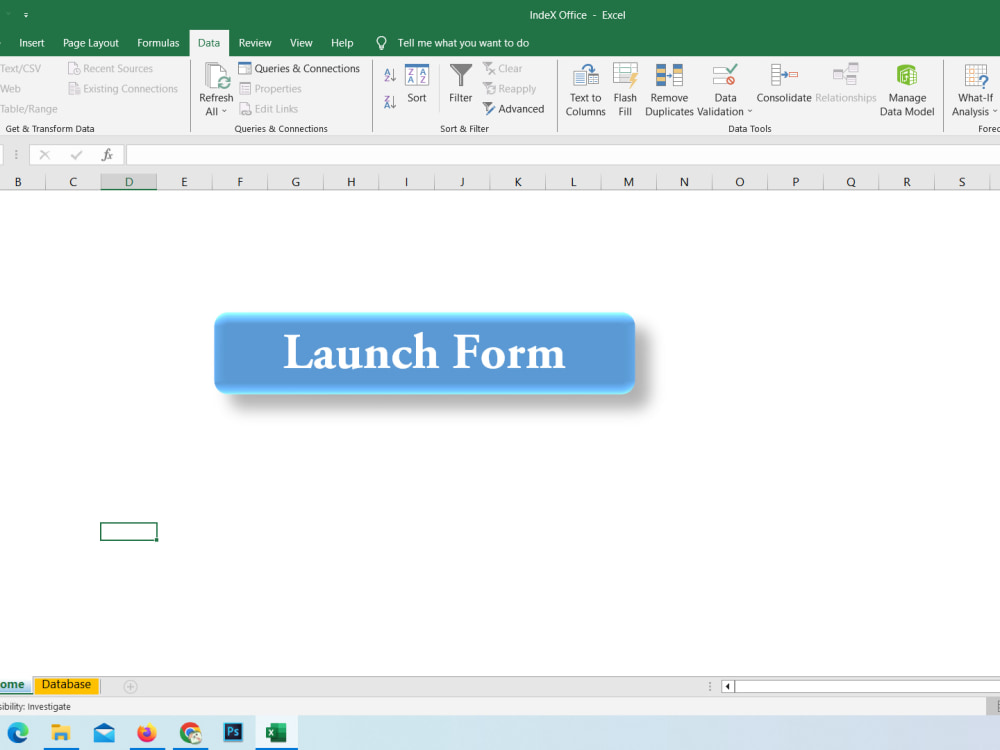Sort A to Z ascending
This screenshot has height=750, width=1000.
(390, 75)
